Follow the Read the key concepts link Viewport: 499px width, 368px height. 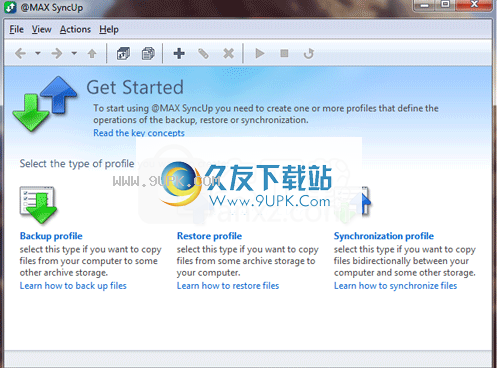[x=139, y=133]
